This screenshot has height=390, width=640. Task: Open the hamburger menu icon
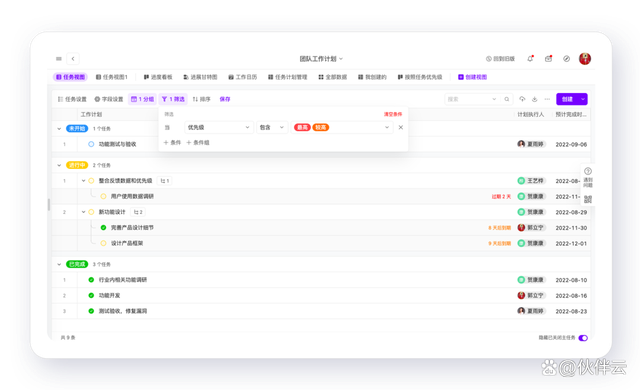click(59, 59)
